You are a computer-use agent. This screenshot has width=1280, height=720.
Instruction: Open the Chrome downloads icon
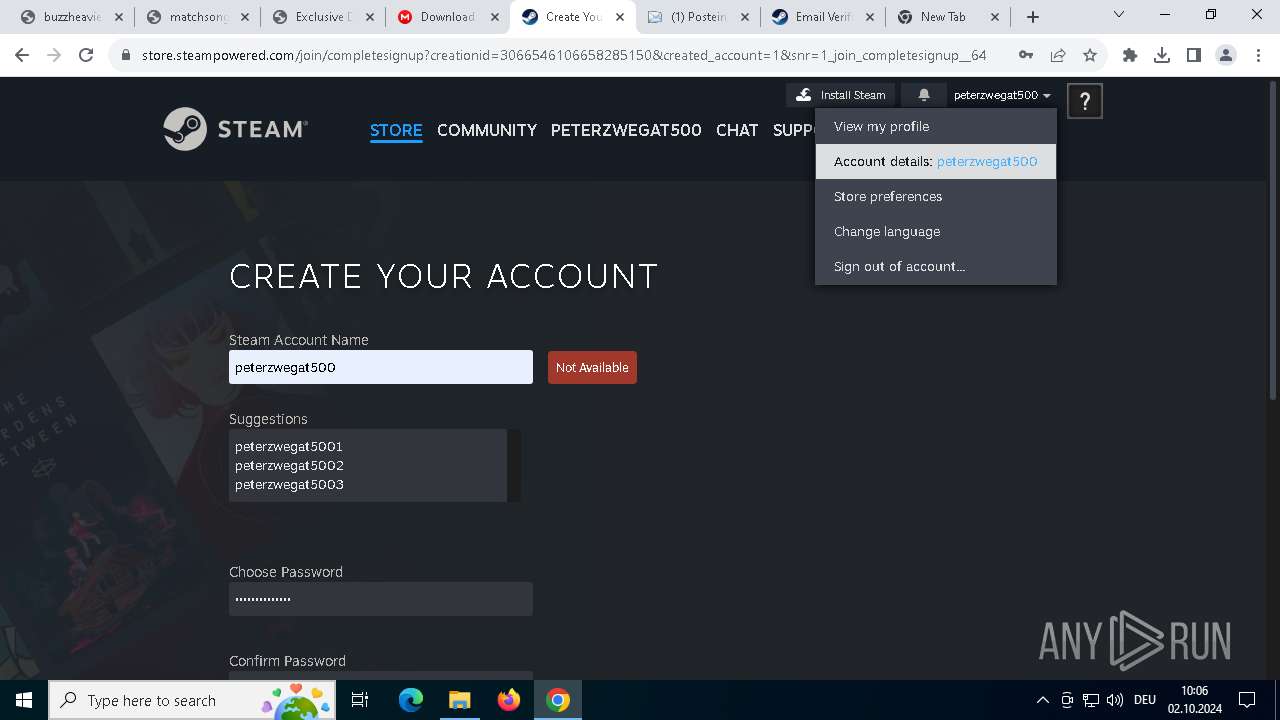pyautogui.click(x=1162, y=55)
